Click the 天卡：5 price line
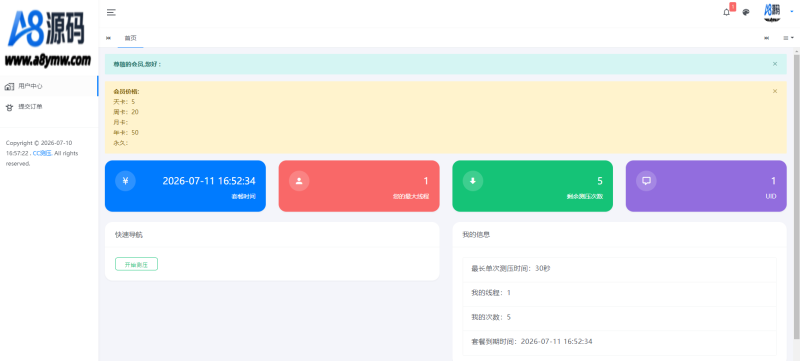800x361 pixels. pyautogui.click(x=124, y=102)
